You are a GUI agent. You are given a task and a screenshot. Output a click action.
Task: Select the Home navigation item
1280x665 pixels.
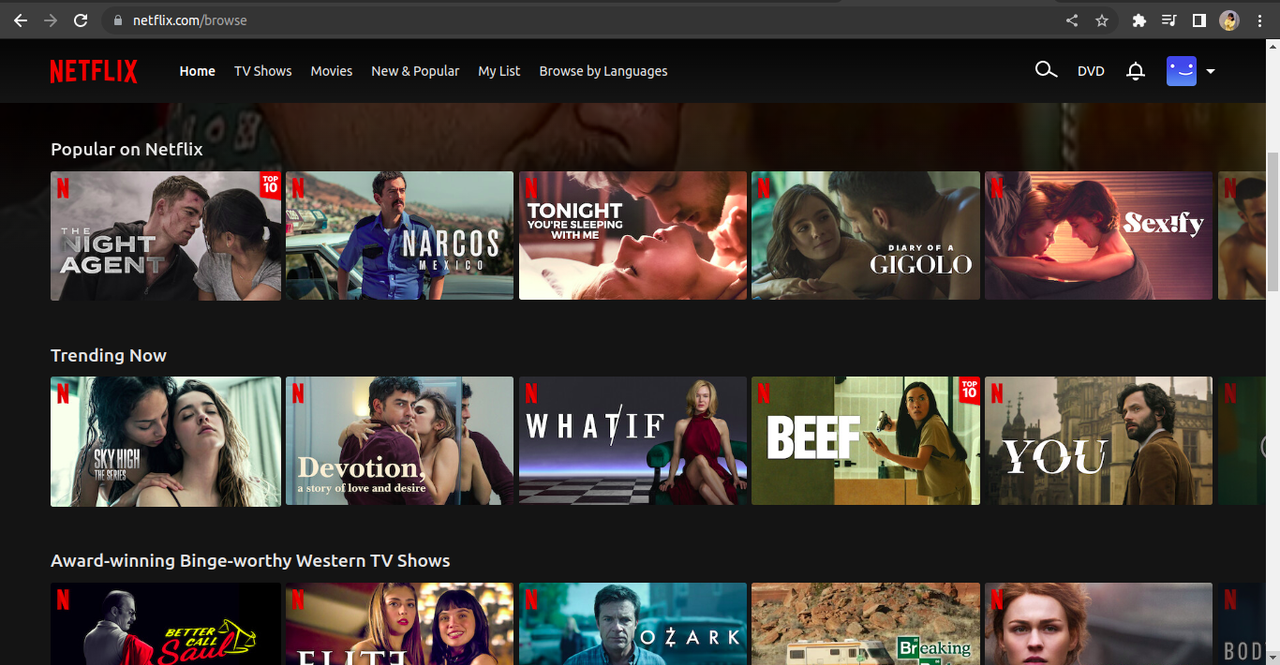(x=197, y=71)
